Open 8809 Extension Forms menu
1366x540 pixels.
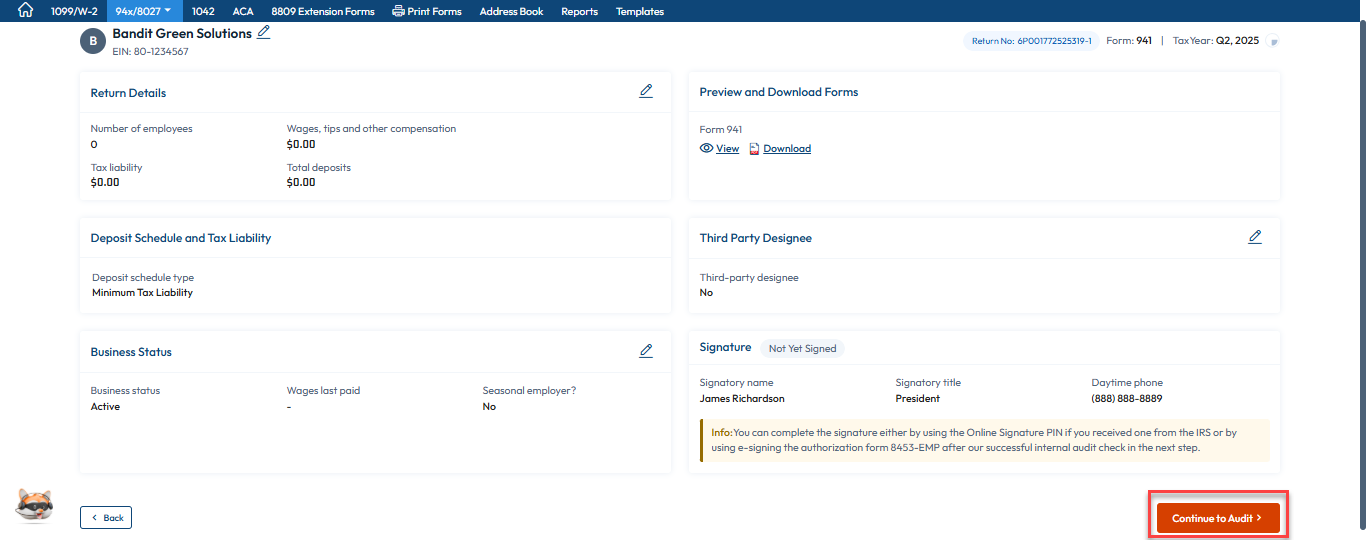(323, 11)
